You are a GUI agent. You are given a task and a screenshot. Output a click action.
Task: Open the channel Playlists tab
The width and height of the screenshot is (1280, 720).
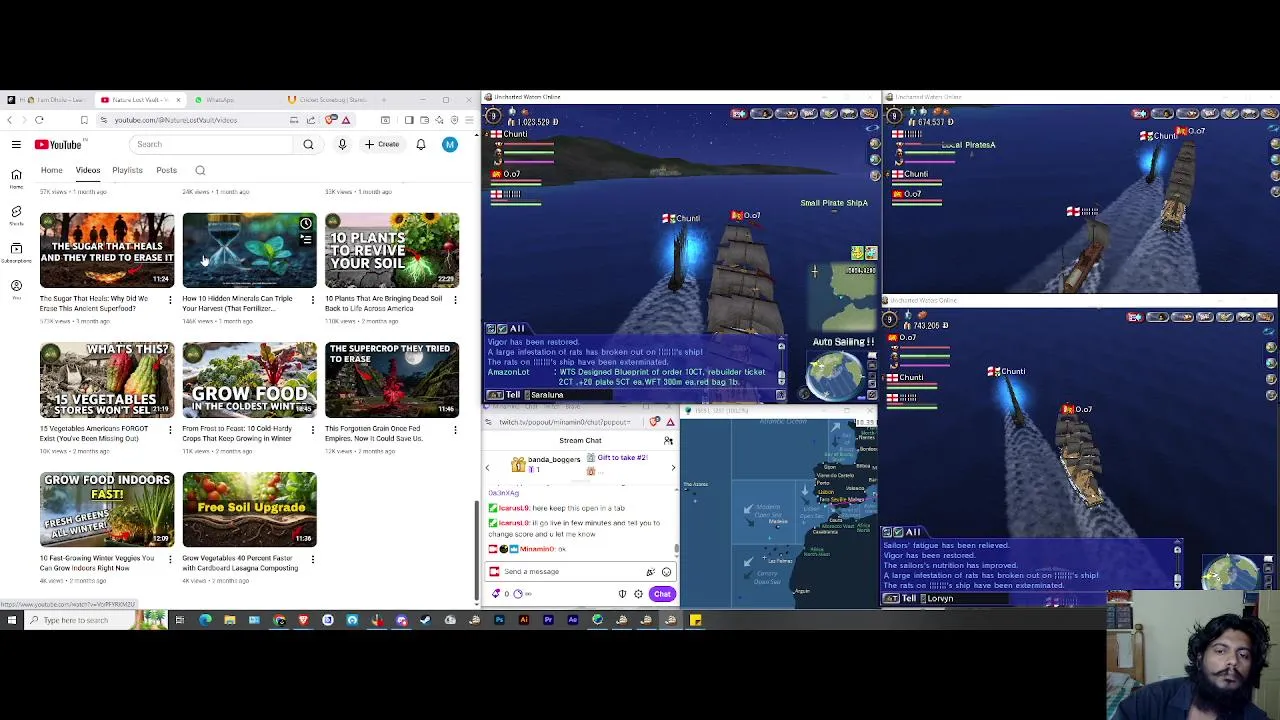127,170
